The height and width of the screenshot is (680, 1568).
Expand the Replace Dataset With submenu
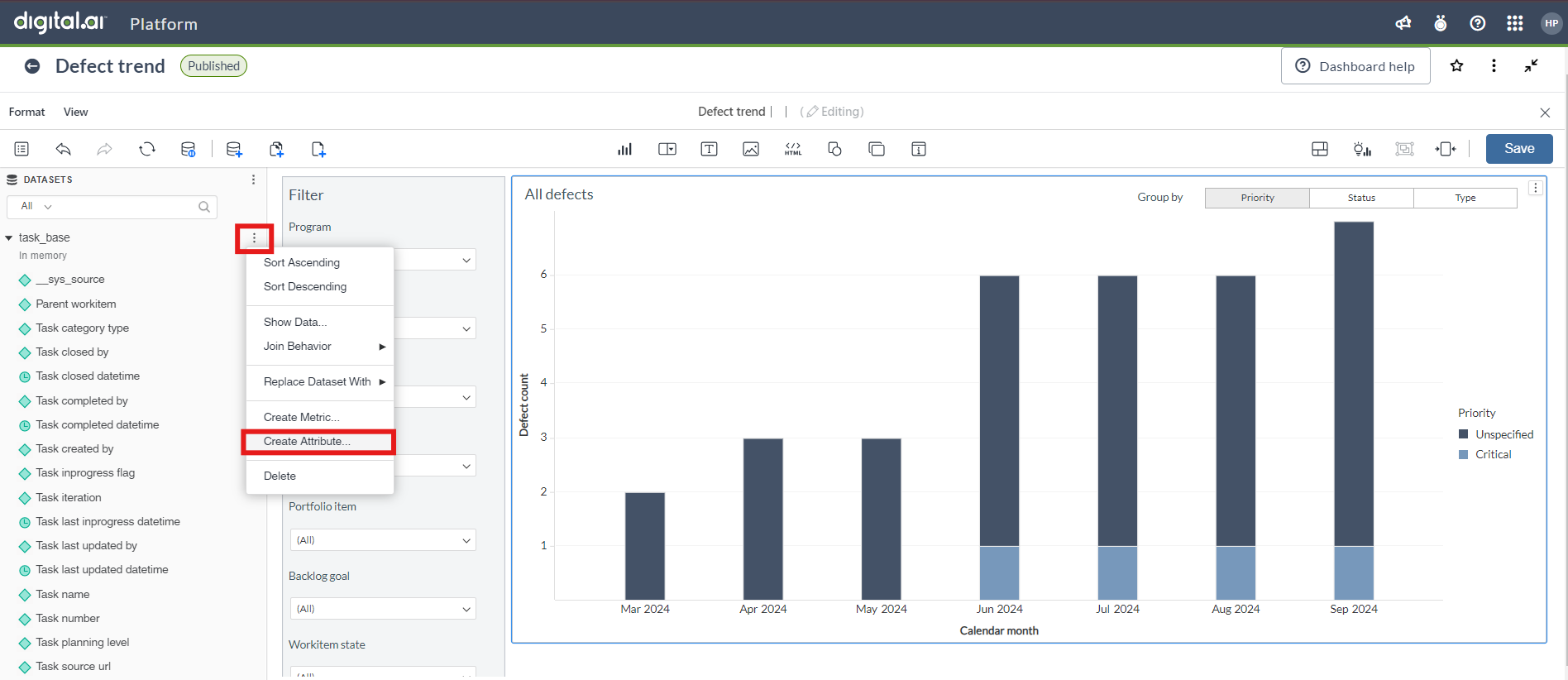[320, 381]
